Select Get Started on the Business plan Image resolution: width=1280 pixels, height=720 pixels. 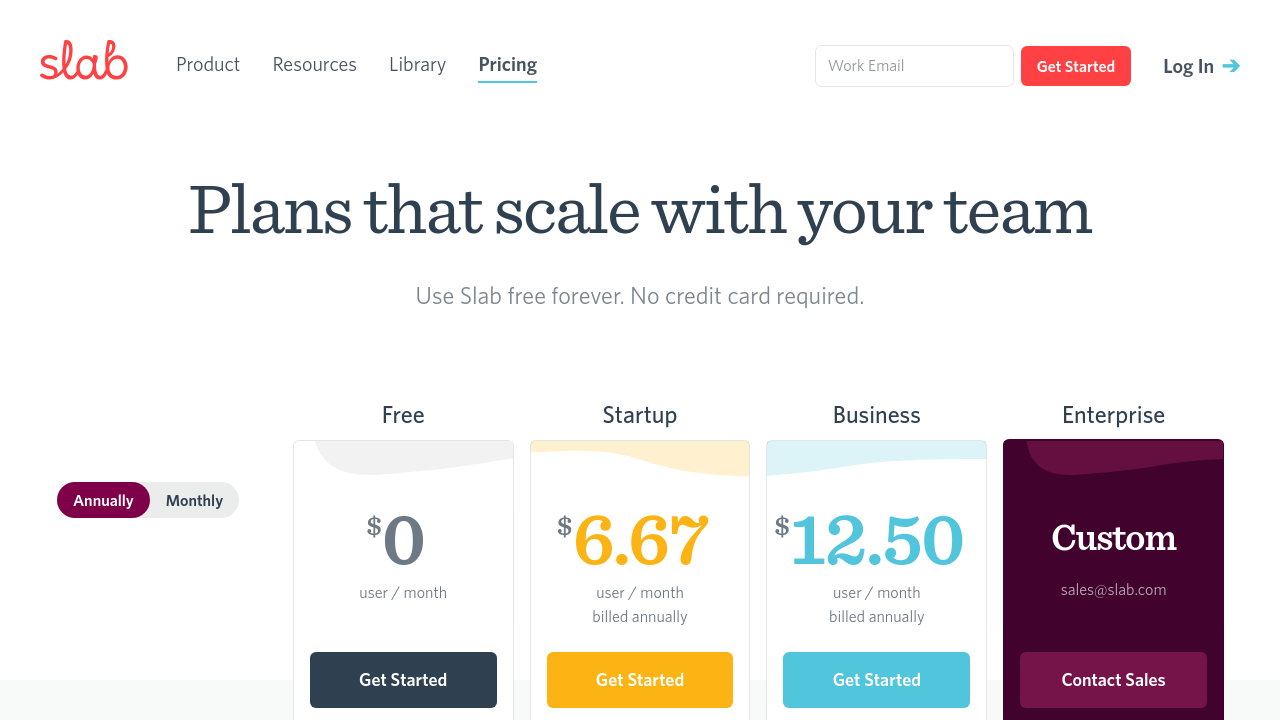point(876,680)
